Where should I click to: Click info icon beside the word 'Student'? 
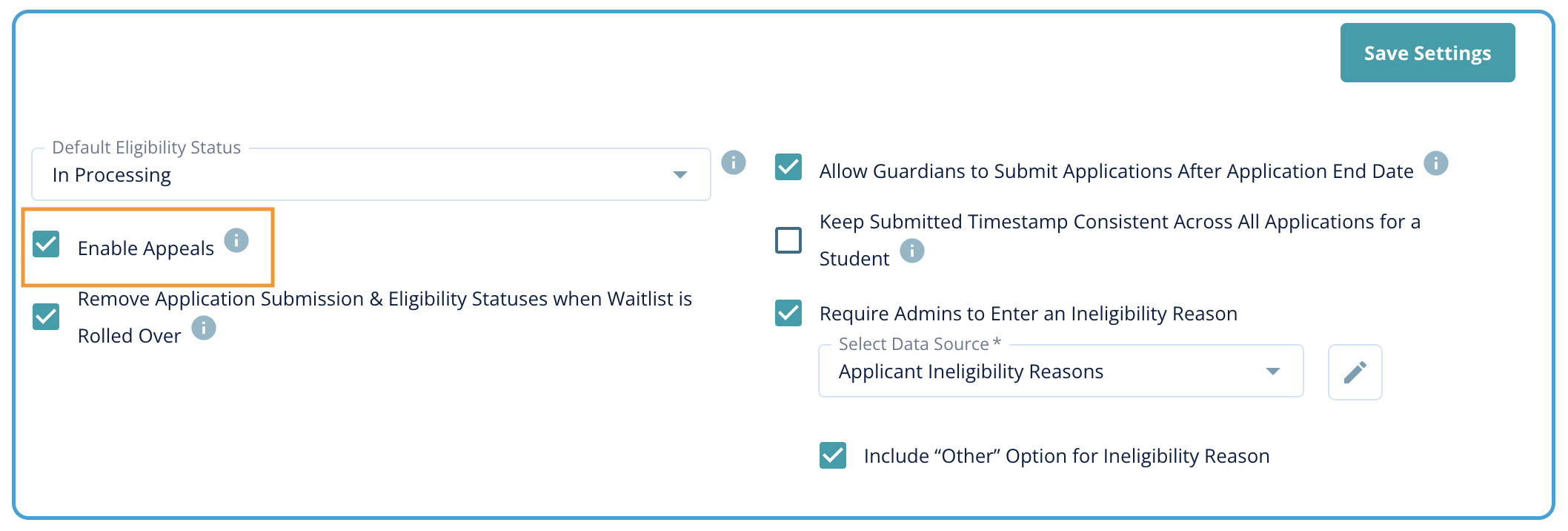[x=912, y=251]
